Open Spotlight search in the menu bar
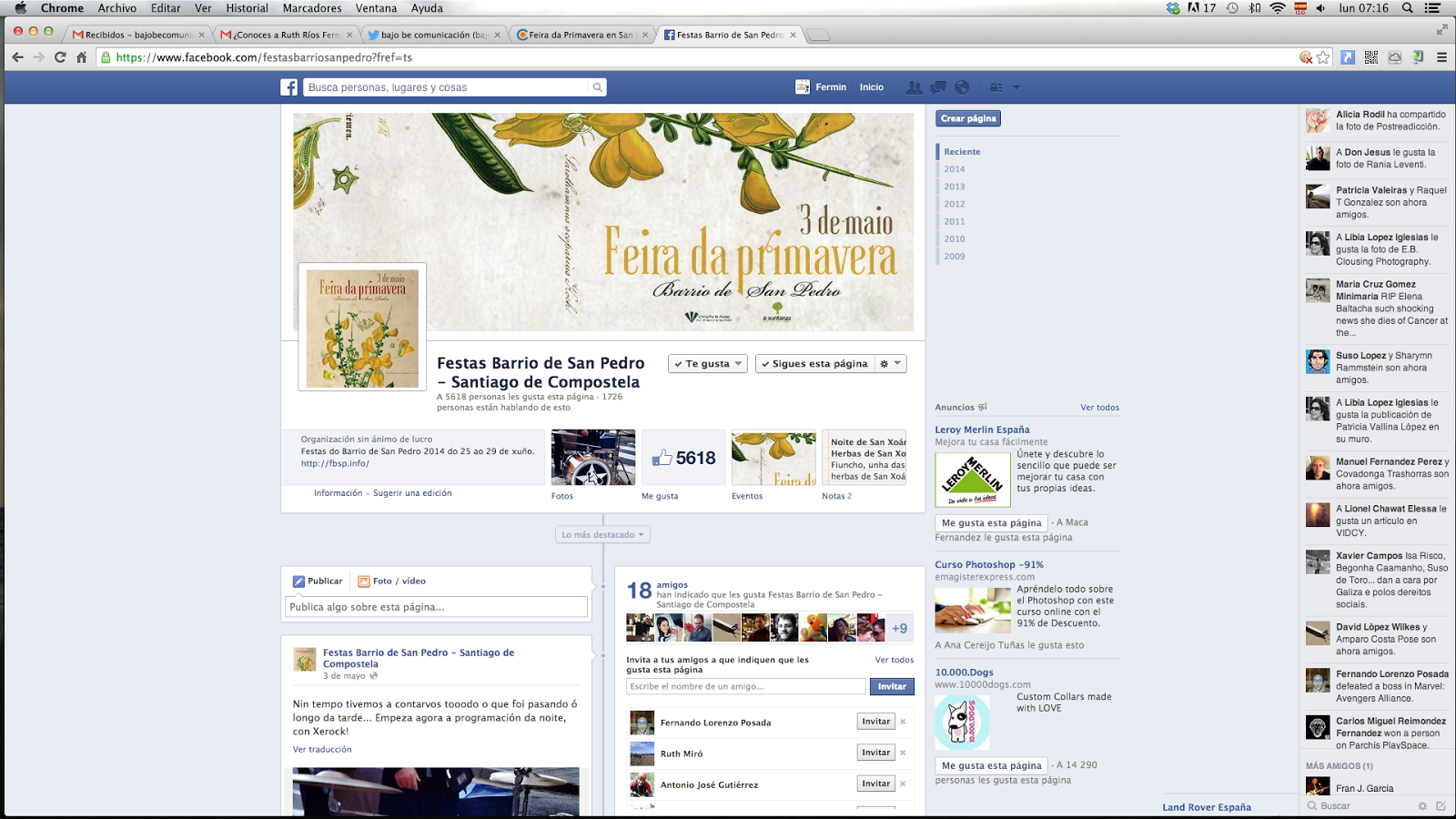This screenshot has height=819, width=1456. click(1407, 8)
